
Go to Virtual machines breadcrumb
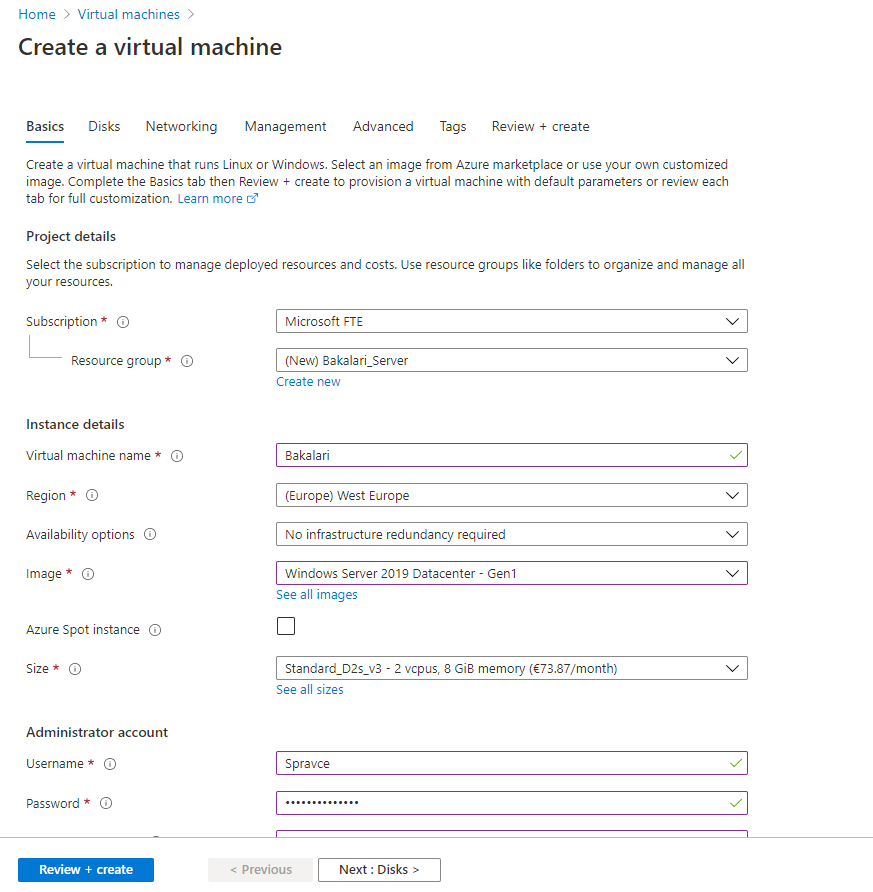click(129, 14)
